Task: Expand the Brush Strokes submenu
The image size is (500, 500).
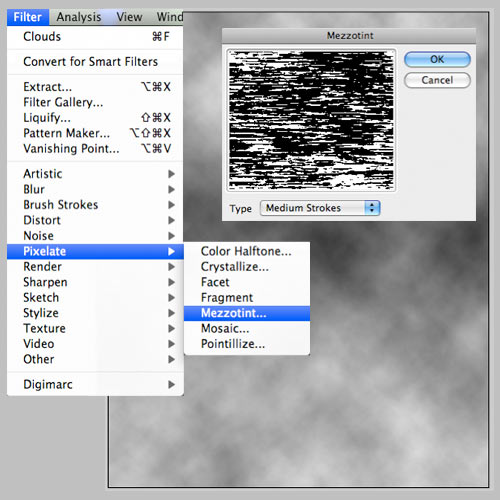Action: click(x=95, y=205)
